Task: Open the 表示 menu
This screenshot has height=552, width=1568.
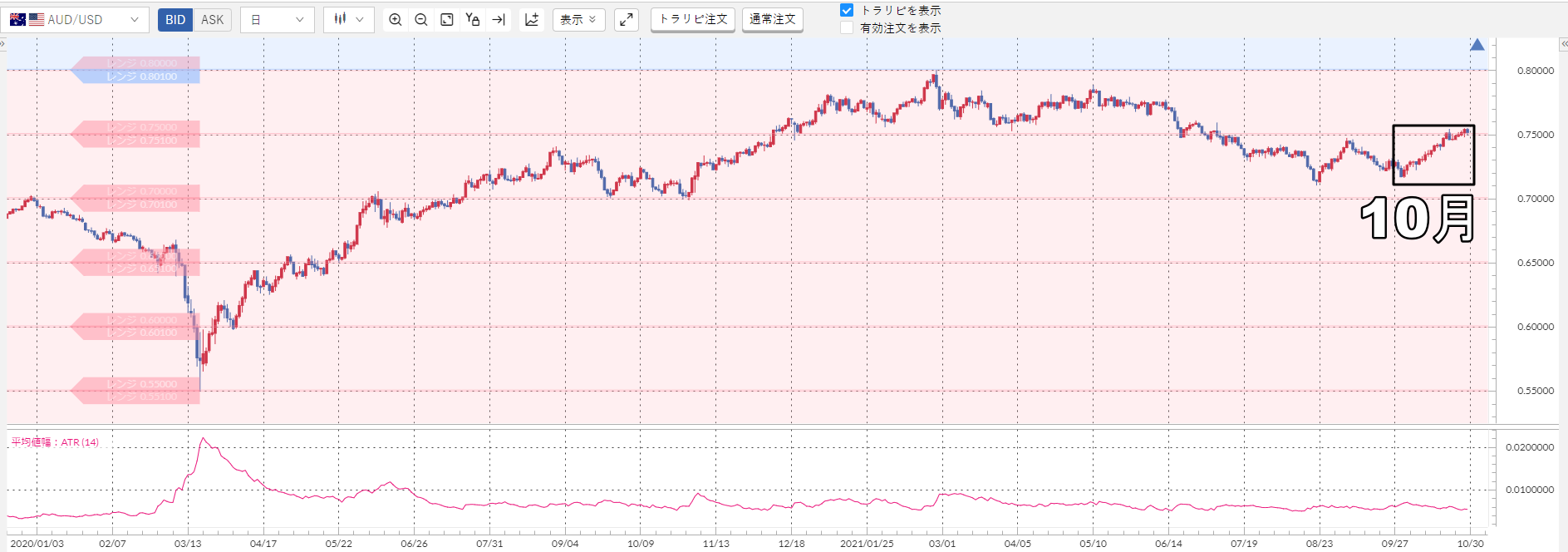Action: pos(578,19)
